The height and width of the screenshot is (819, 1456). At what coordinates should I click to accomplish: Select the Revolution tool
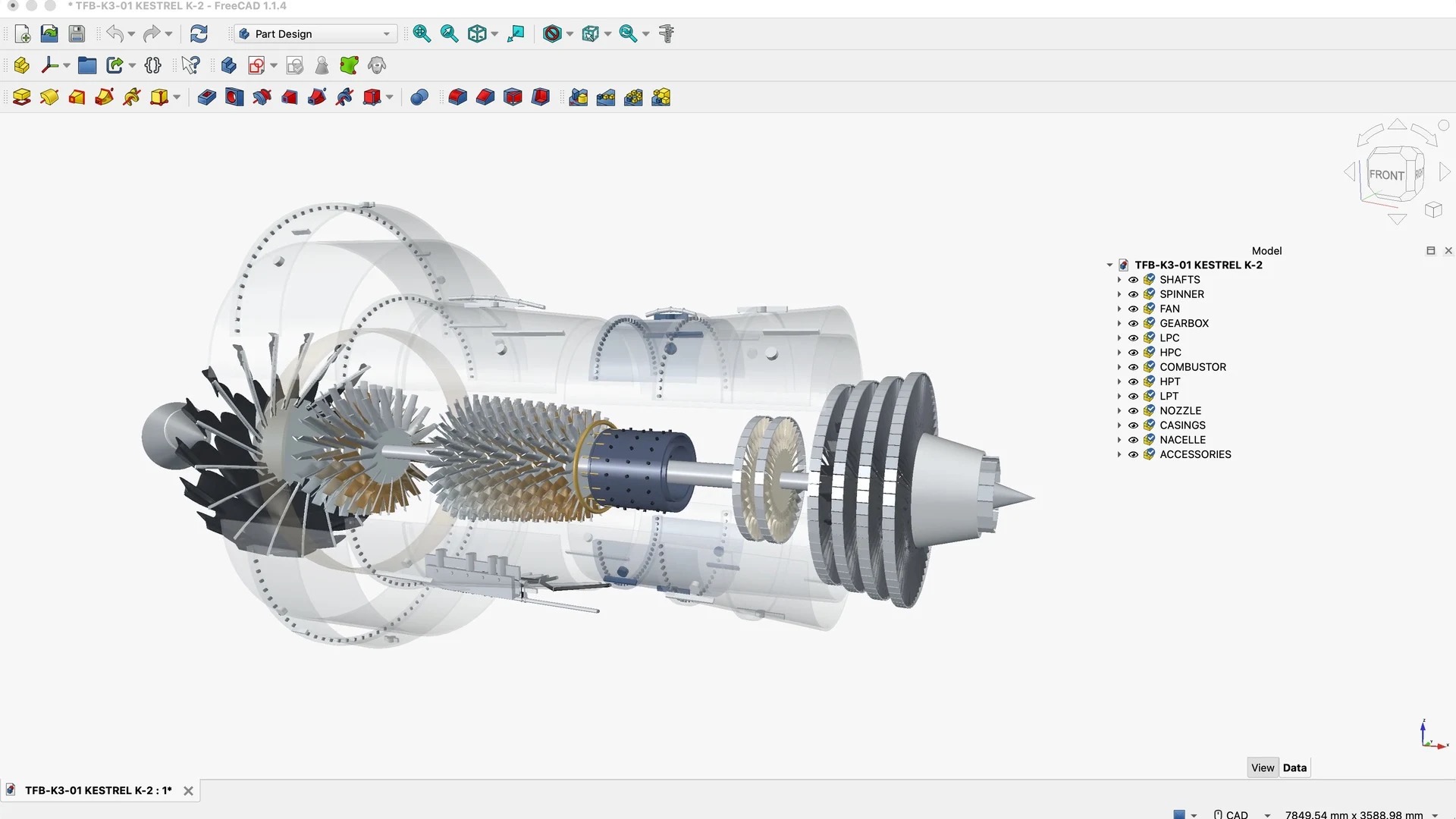coord(49,98)
